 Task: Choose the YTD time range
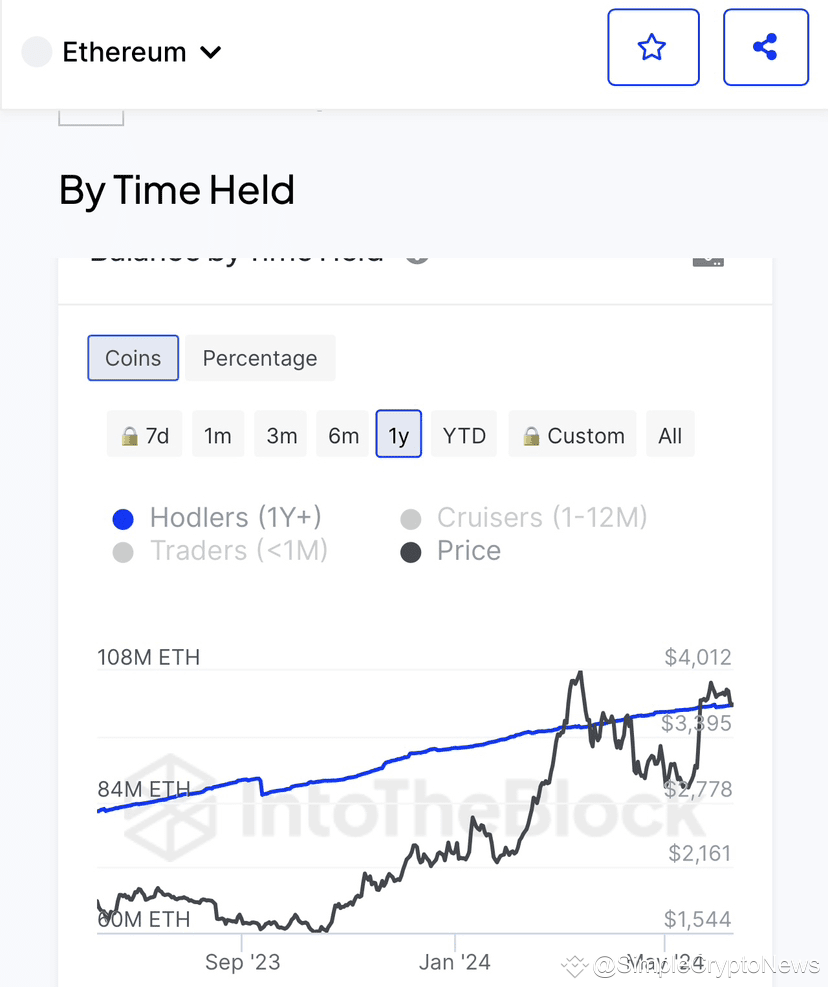[x=464, y=436]
